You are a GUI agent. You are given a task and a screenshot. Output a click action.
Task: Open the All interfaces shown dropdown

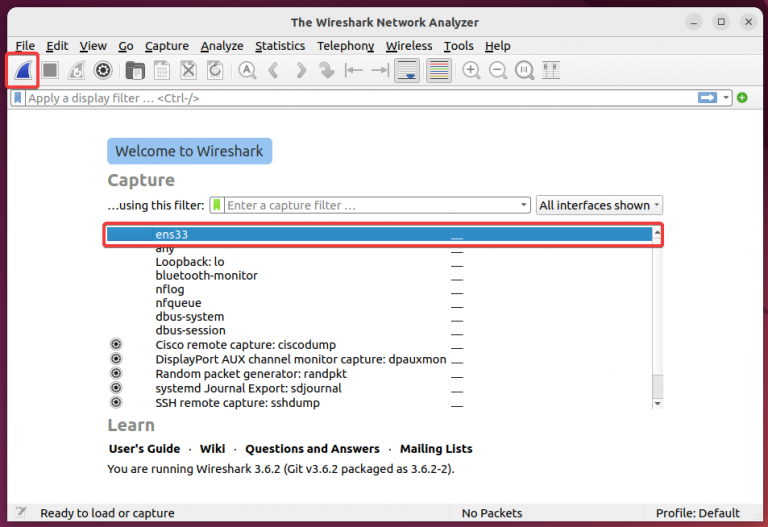(599, 205)
